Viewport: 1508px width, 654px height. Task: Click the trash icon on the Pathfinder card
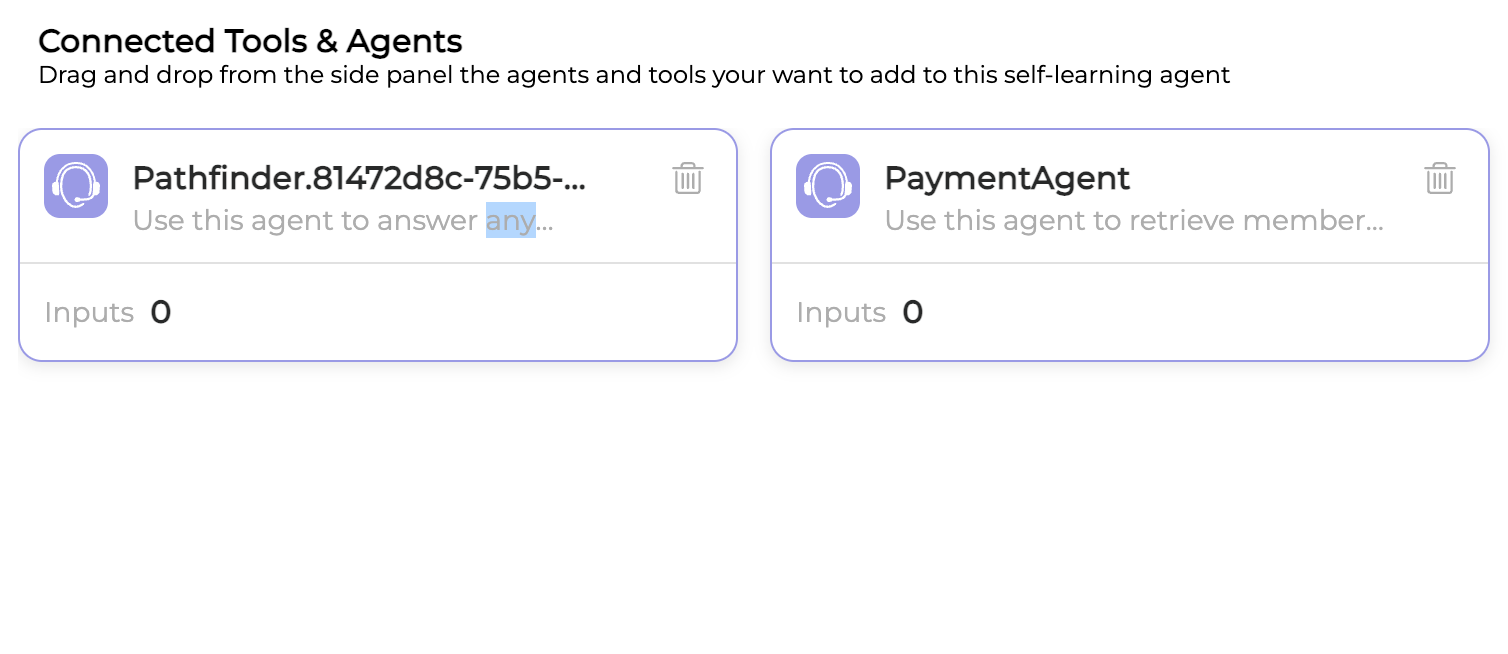[687, 179]
